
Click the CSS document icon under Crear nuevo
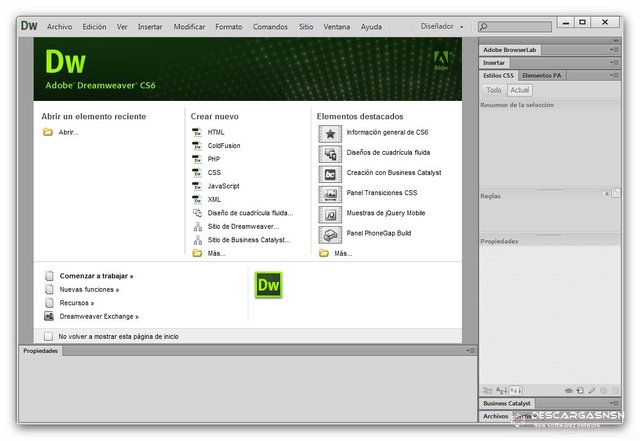[x=197, y=172]
